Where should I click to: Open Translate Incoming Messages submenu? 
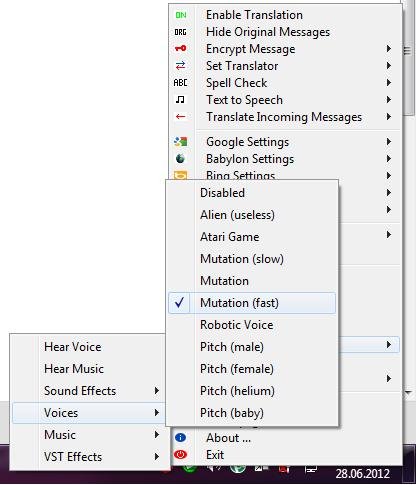285,117
